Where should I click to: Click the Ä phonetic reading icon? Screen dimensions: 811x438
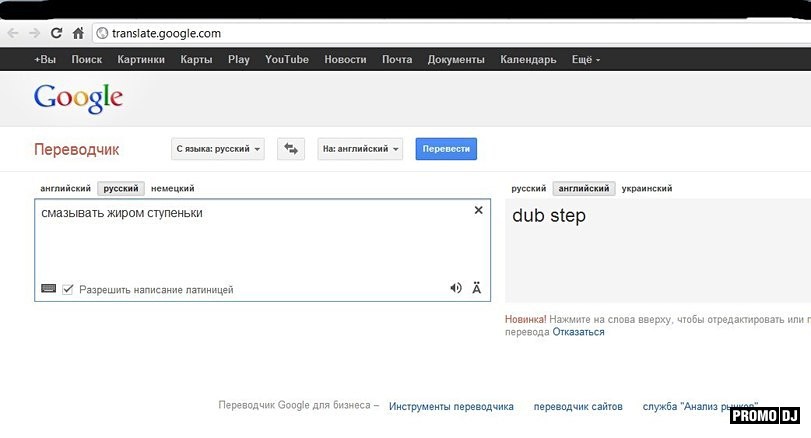coord(476,288)
